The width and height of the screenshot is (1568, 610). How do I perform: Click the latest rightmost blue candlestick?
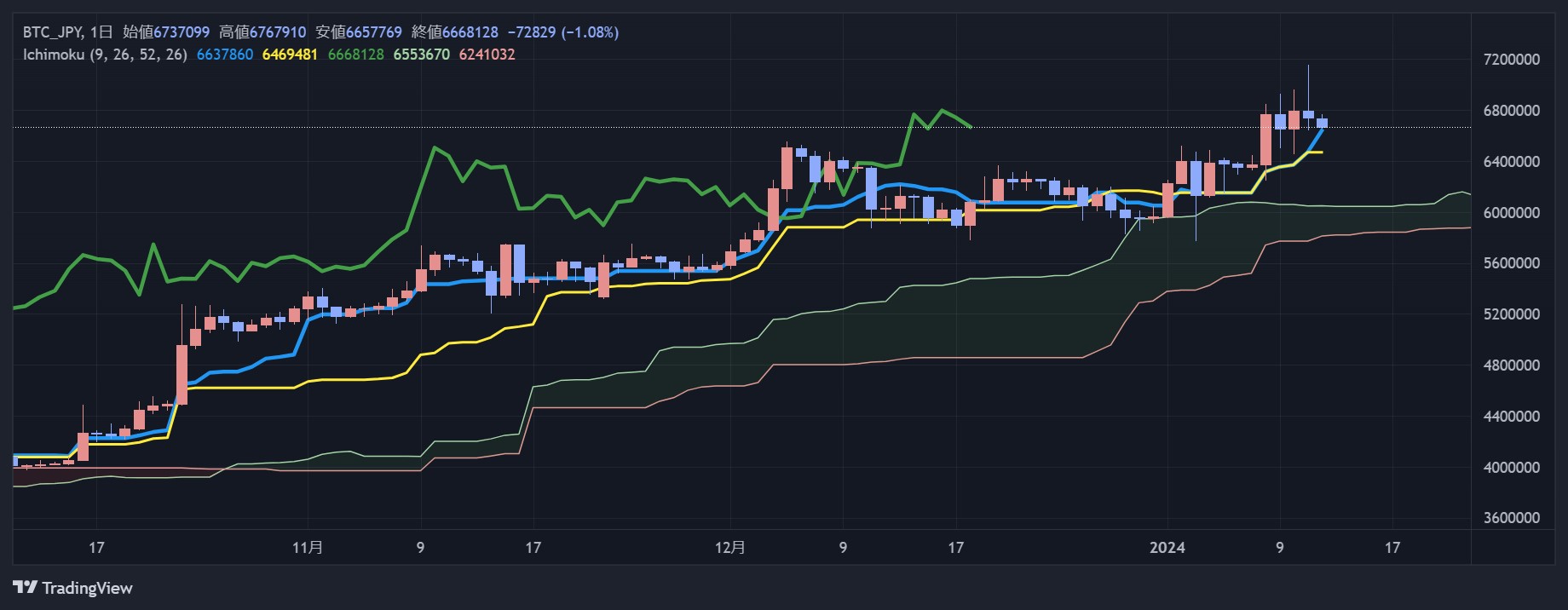tap(1322, 123)
